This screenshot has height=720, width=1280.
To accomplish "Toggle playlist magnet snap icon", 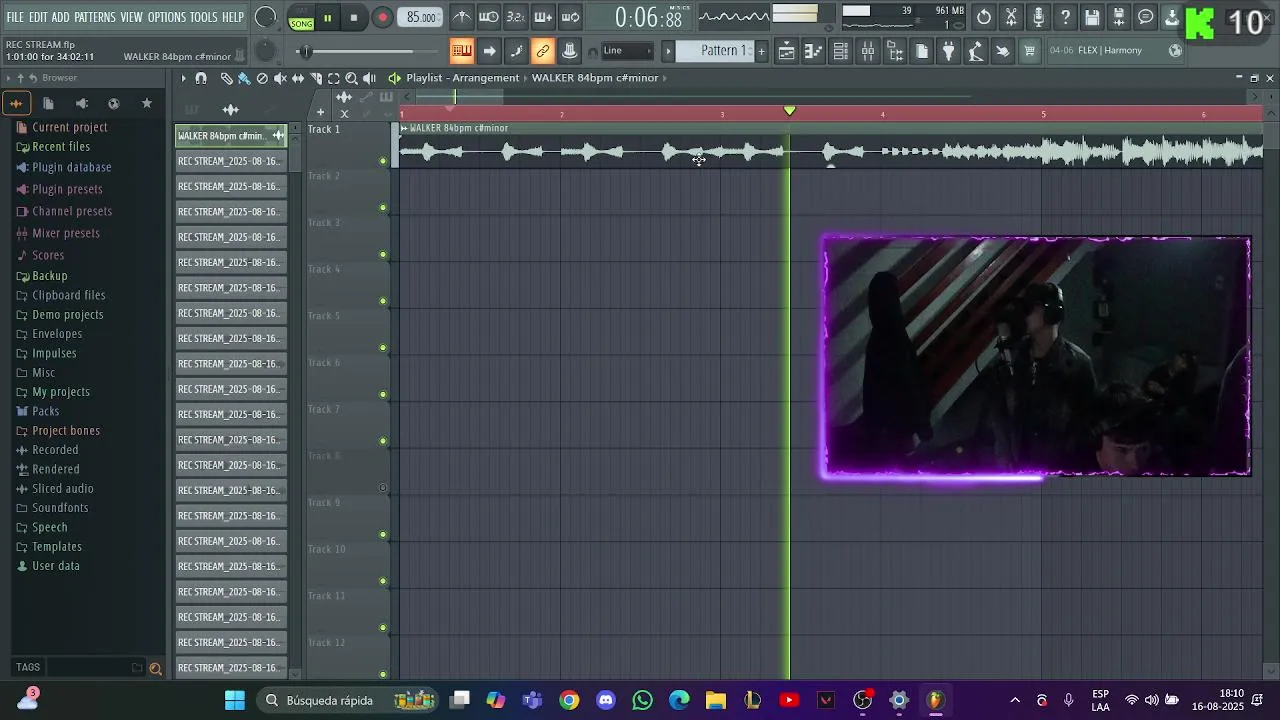I will [x=201, y=78].
